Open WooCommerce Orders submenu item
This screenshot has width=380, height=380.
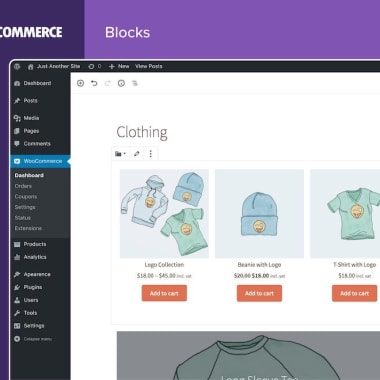[x=23, y=186]
